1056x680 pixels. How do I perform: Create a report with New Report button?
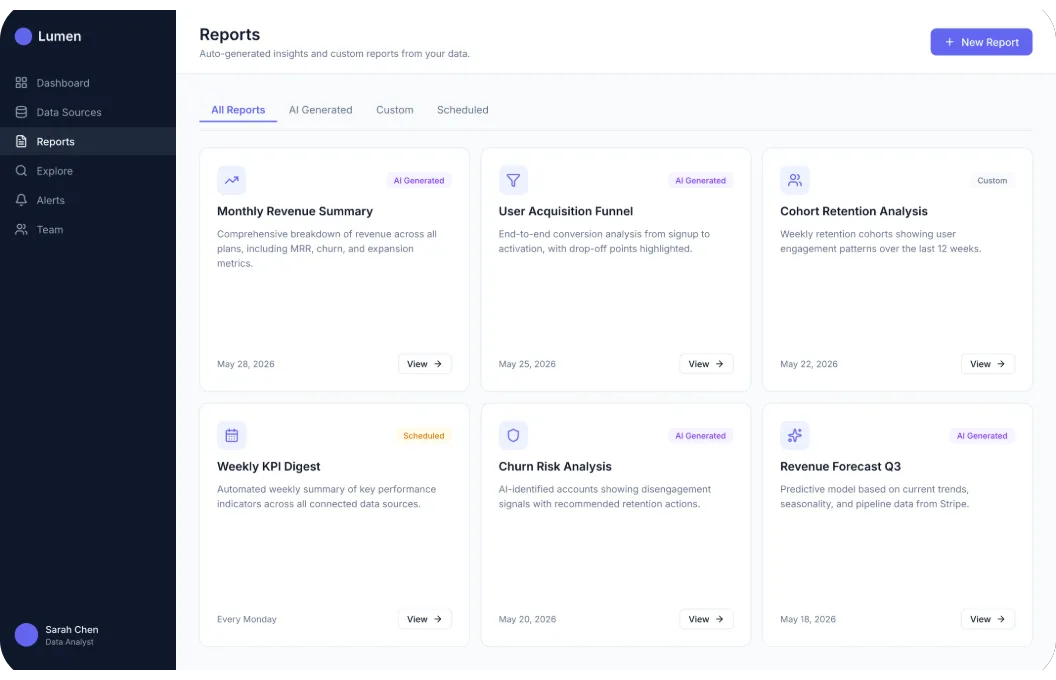click(981, 42)
